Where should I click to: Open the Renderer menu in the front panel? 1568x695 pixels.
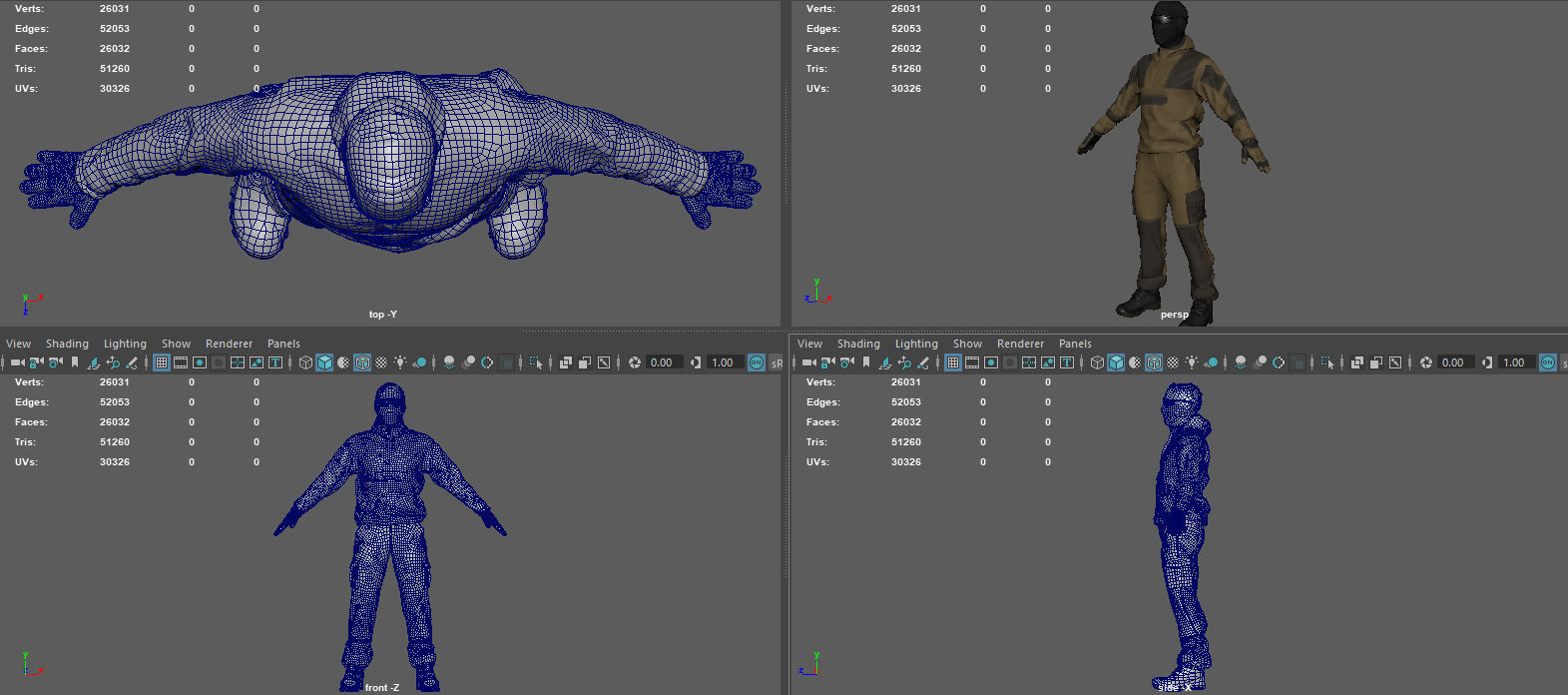pyautogui.click(x=229, y=344)
